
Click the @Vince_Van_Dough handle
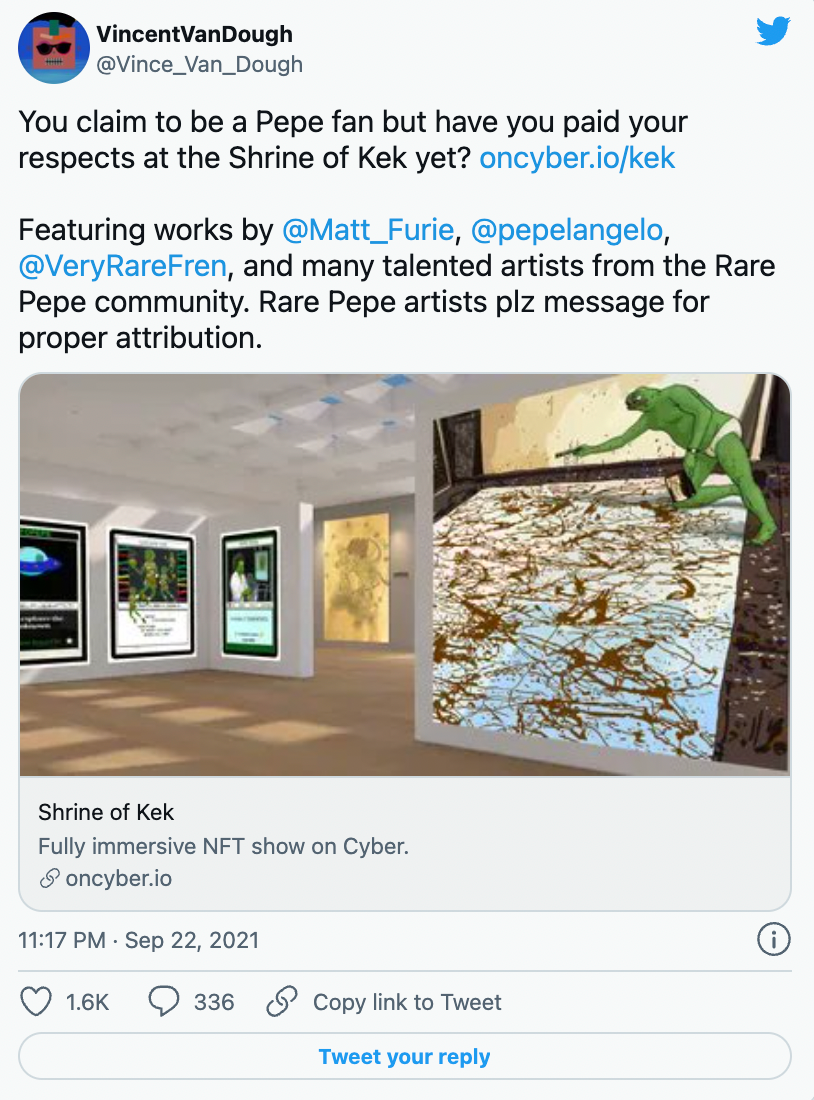click(199, 65)
